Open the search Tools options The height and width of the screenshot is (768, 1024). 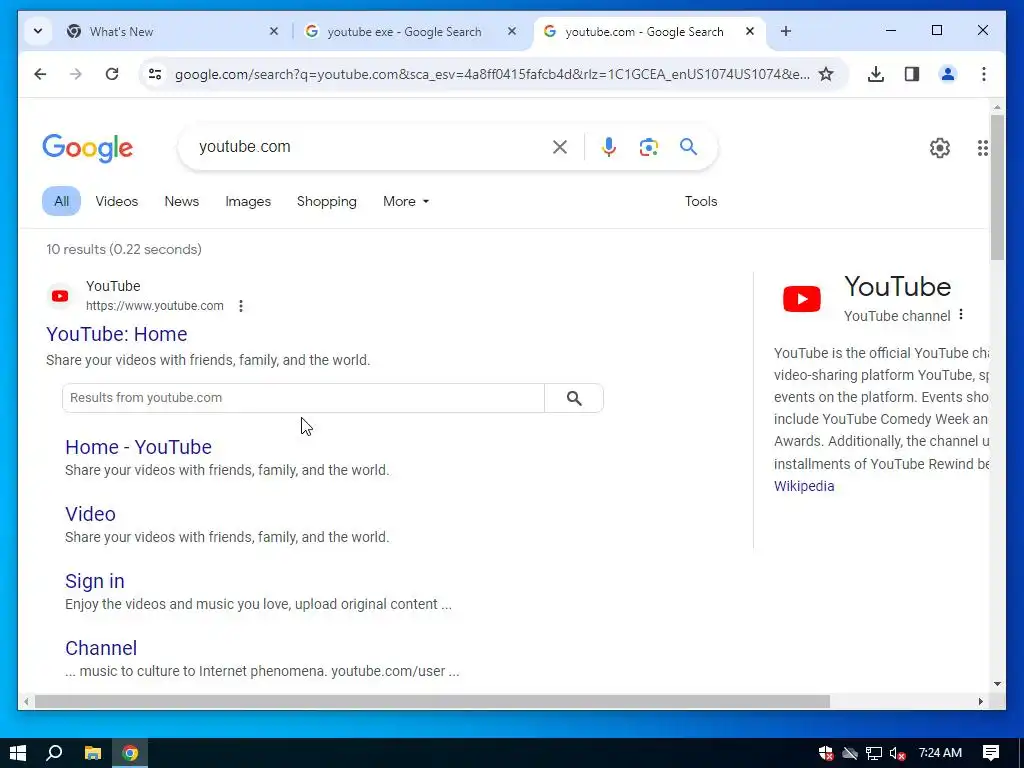coord(701,201)
